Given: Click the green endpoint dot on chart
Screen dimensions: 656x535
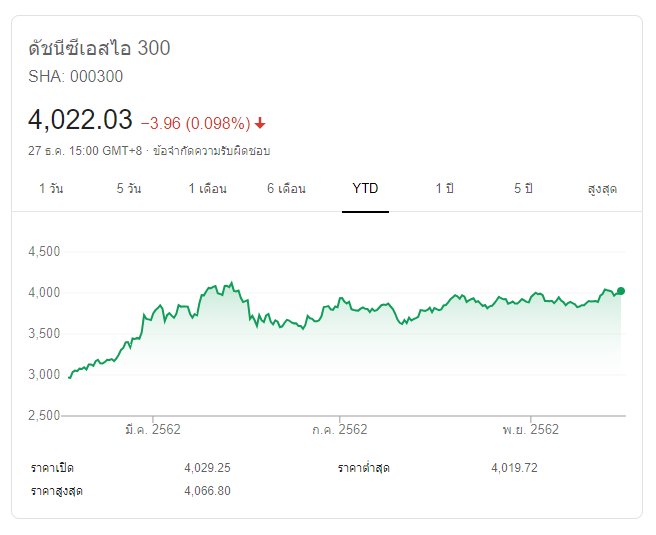Looking at the screenshot, I should [x=621, y=291].
